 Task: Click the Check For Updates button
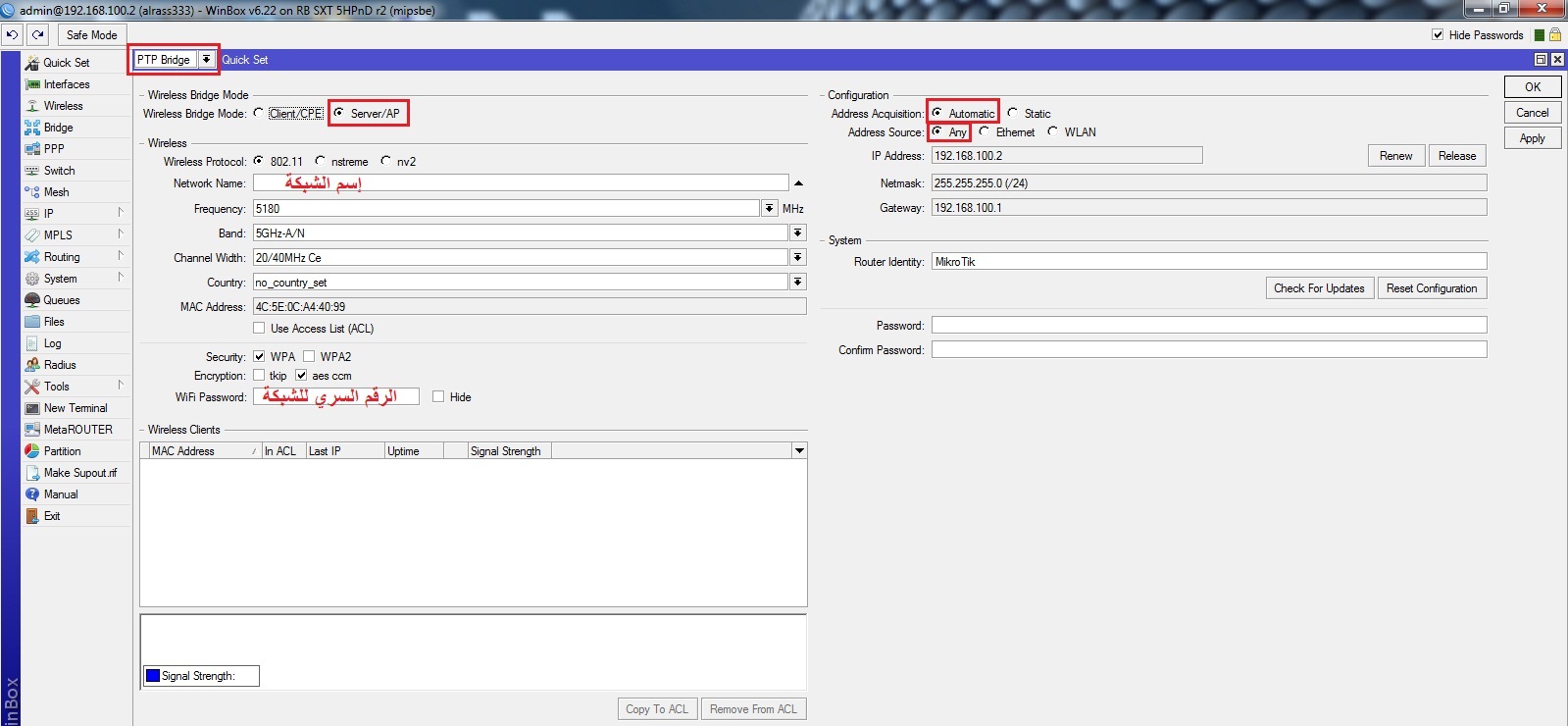pyautogui.click(x=1319, y=287)
